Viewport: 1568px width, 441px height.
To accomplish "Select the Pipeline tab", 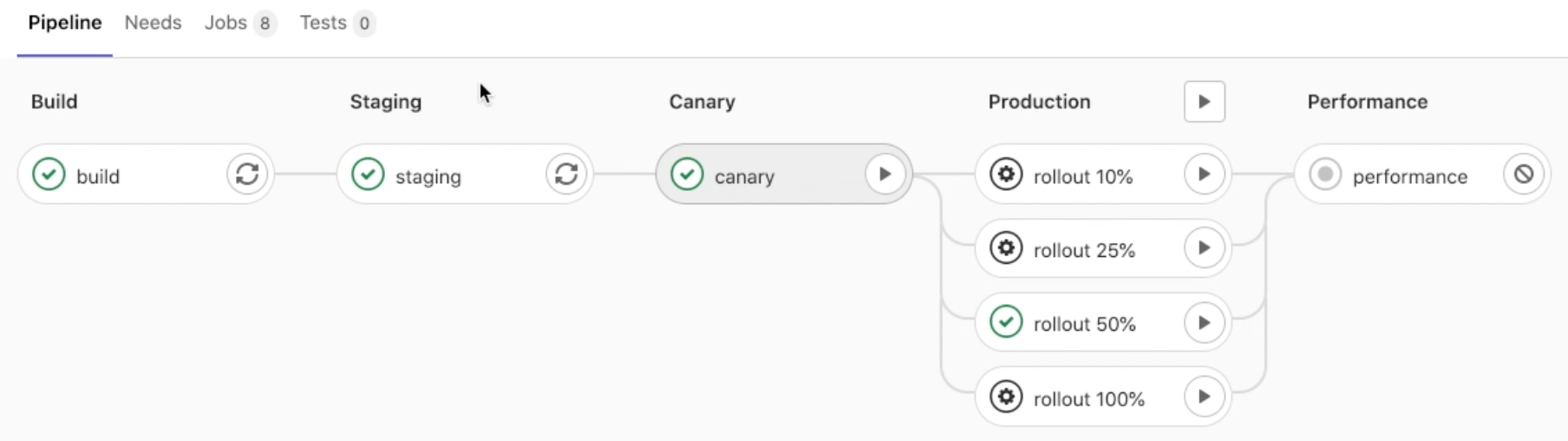I will tap(65, 23).
